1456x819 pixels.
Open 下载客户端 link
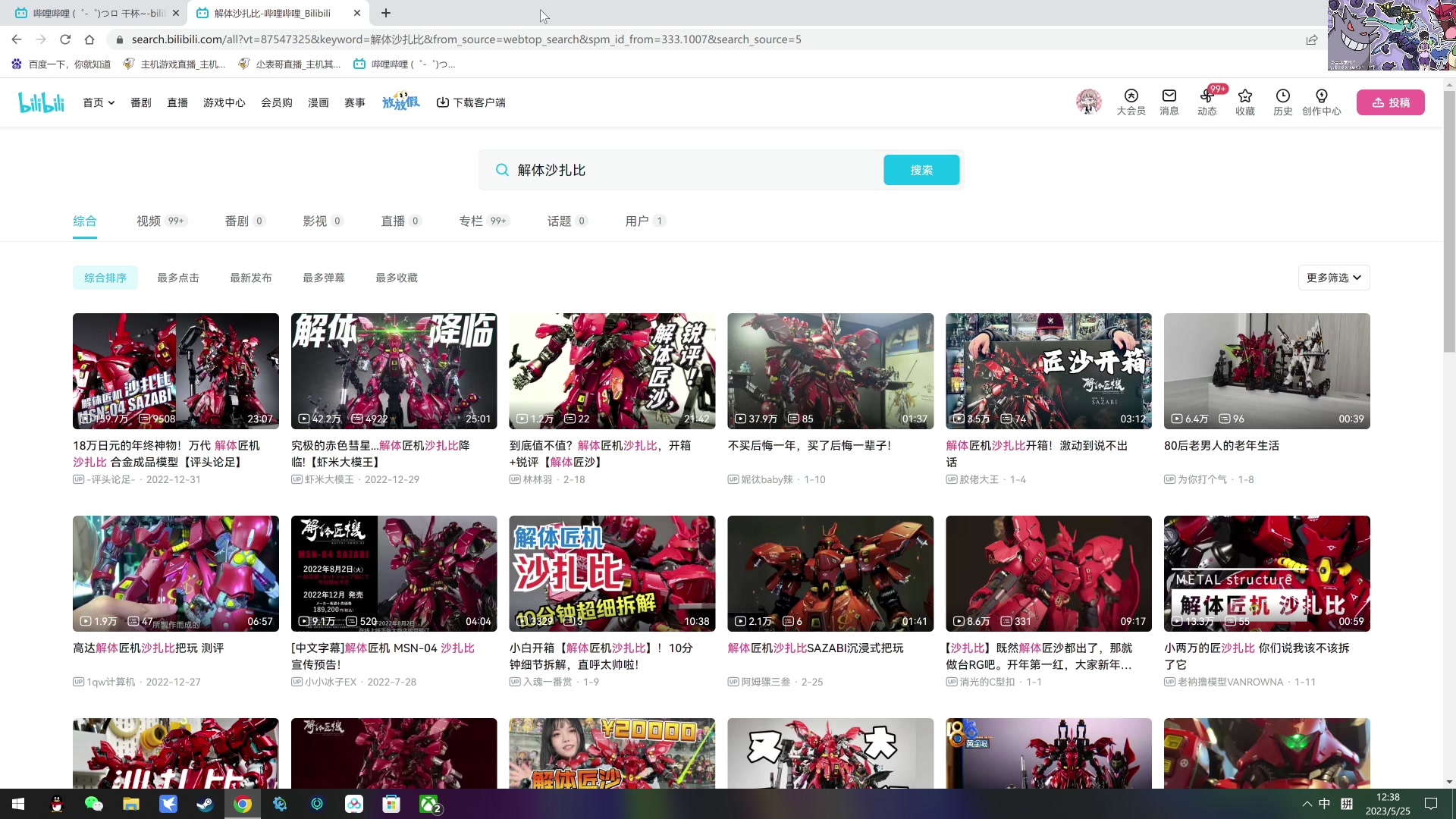click(471, 102)
